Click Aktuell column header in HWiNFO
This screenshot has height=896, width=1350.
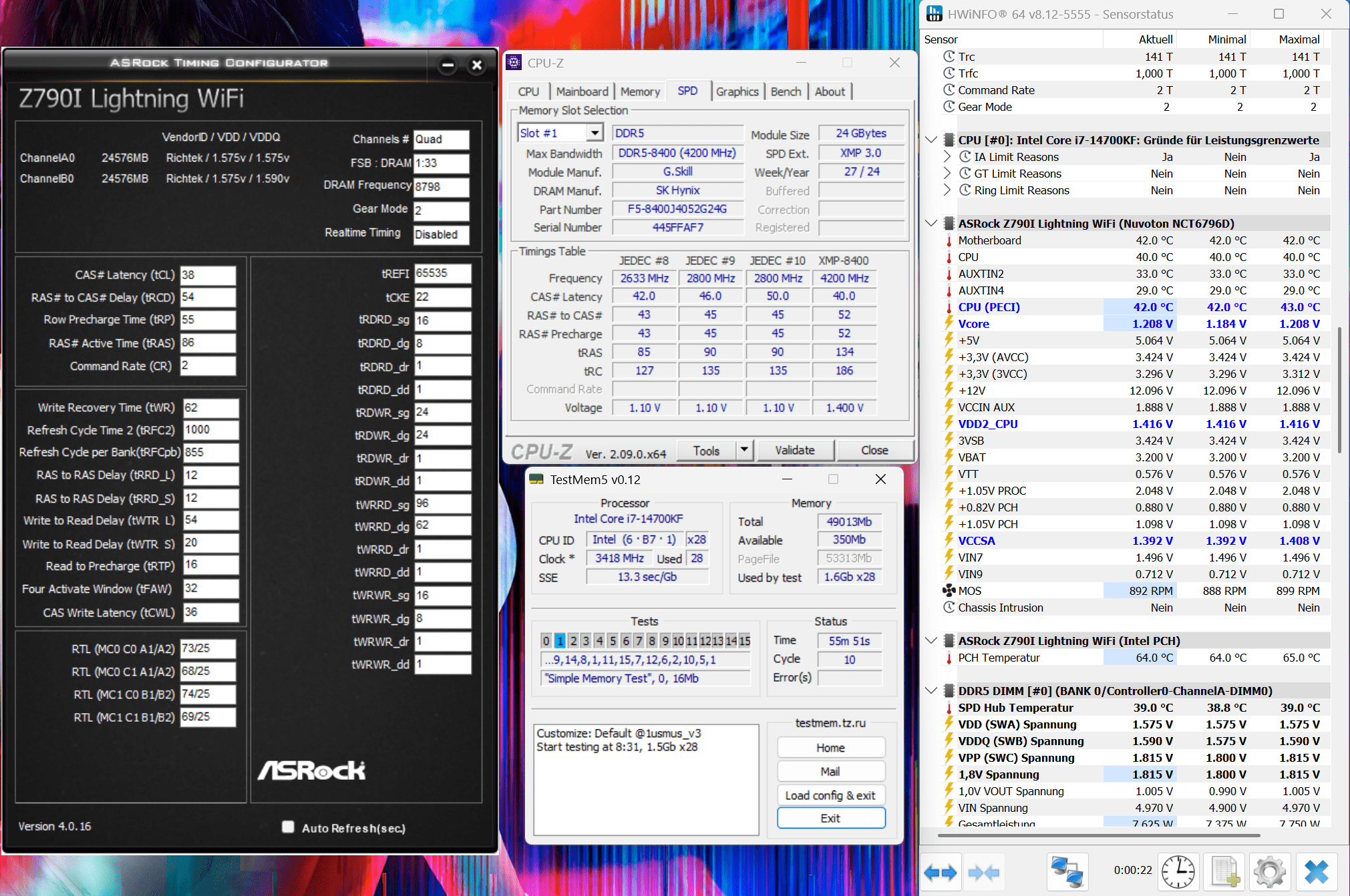(1140, 39)
